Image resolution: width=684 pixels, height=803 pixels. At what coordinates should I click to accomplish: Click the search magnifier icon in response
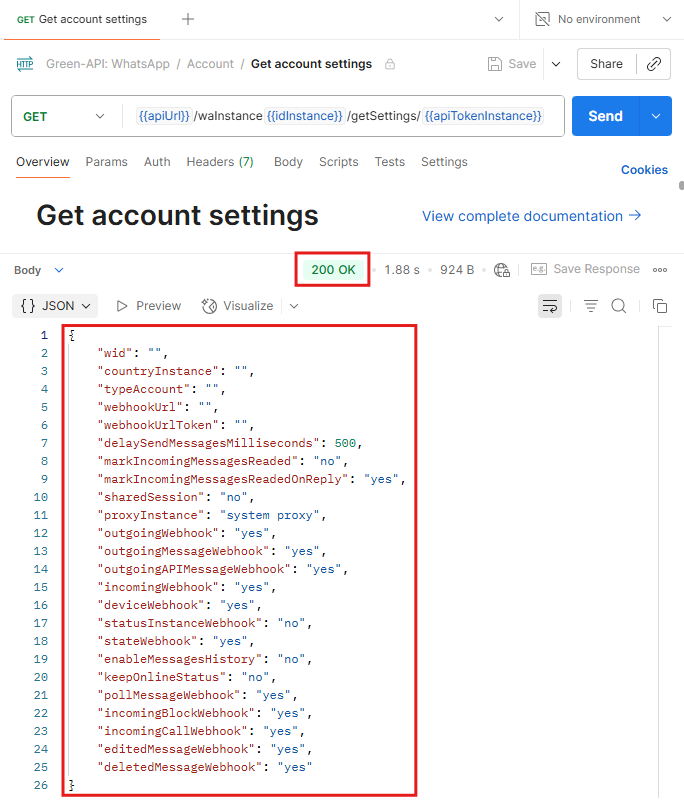pyautogui.click(x=619, y=306)
